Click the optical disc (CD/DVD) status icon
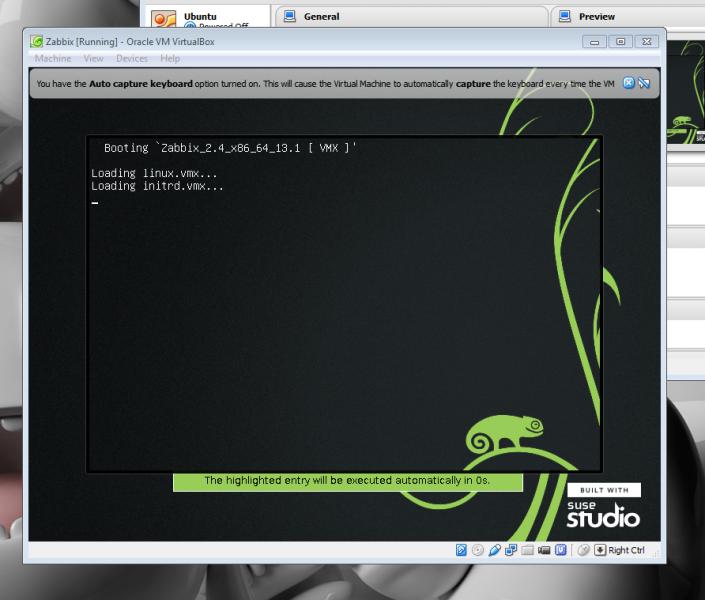The width and height of the screenshot is (705, 600). click(x=477, y=550)
